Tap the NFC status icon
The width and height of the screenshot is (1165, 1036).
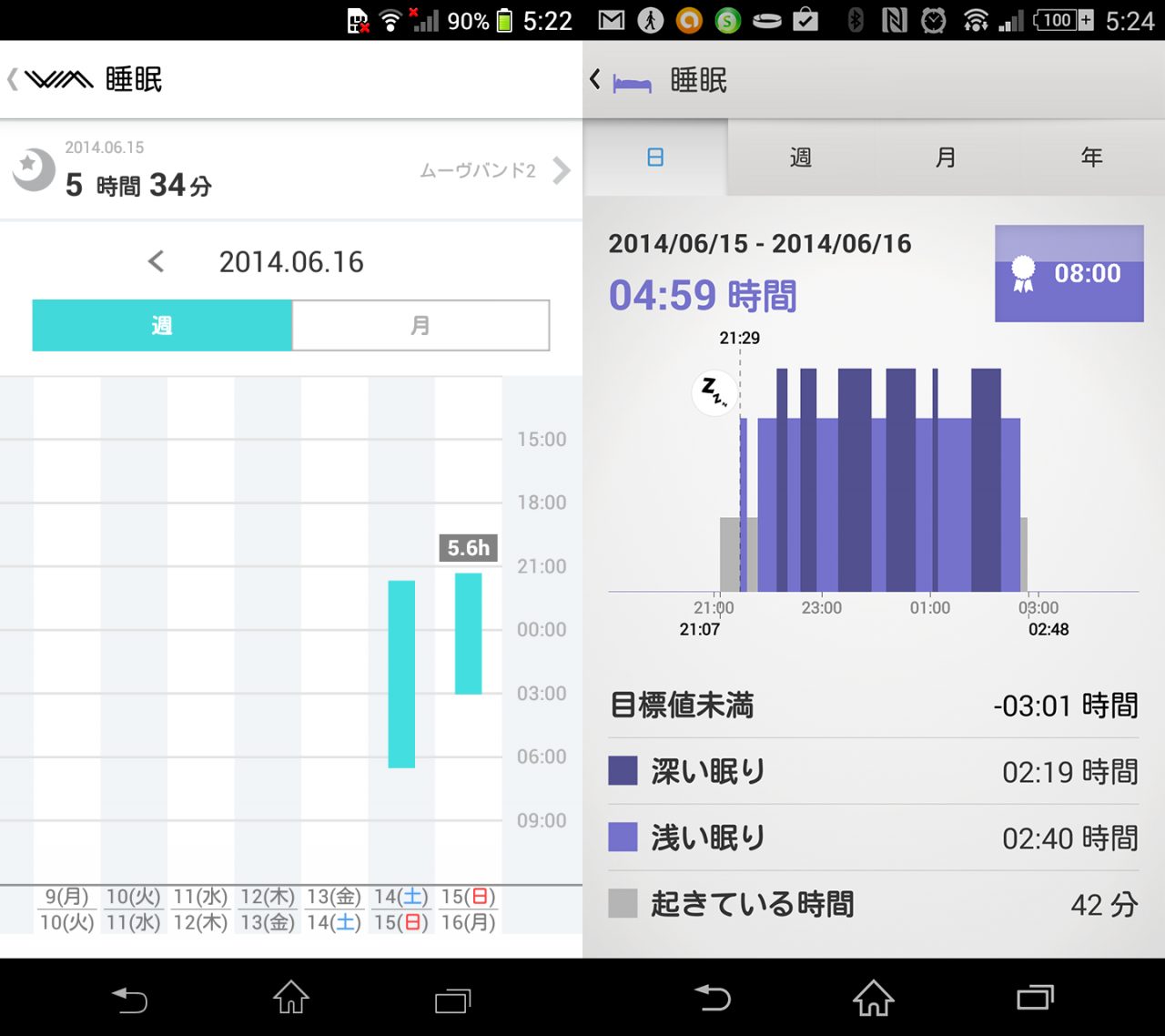point(895,20)
